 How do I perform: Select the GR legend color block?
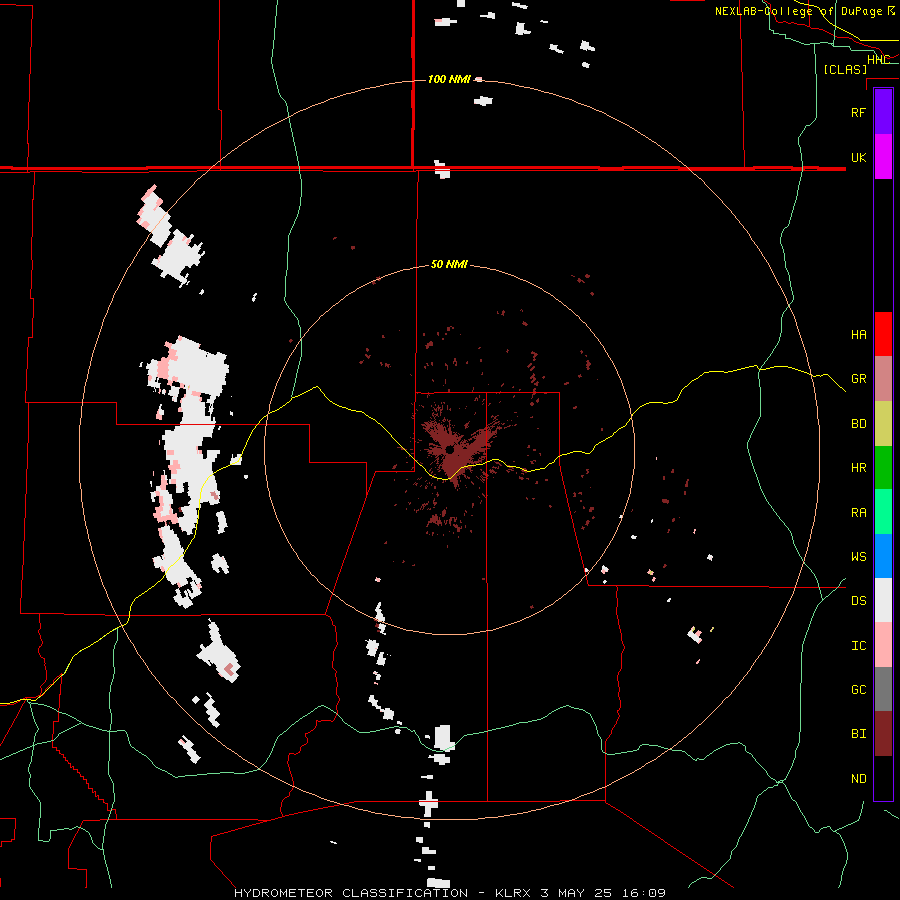pyautogui.click(x=883, y=378)
